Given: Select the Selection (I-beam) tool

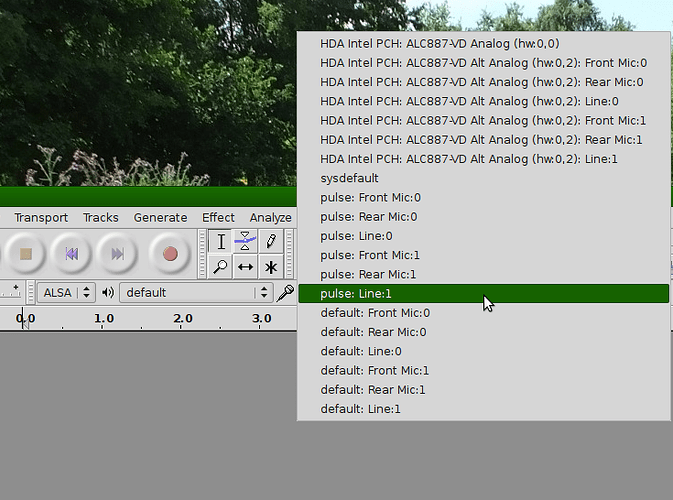Looking at the screenshot, I should click(x=221, y=242).
